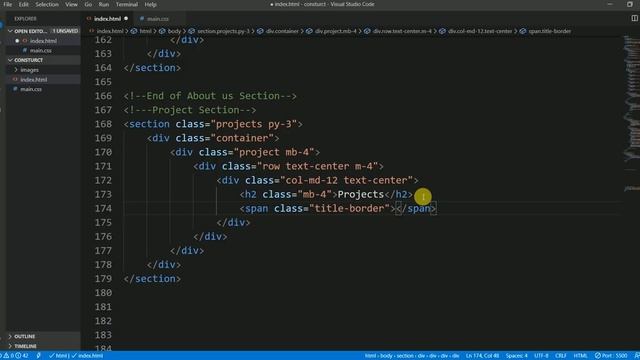Open the Go menu
Screen dimensions: 640x360
[x=88, y=4]
